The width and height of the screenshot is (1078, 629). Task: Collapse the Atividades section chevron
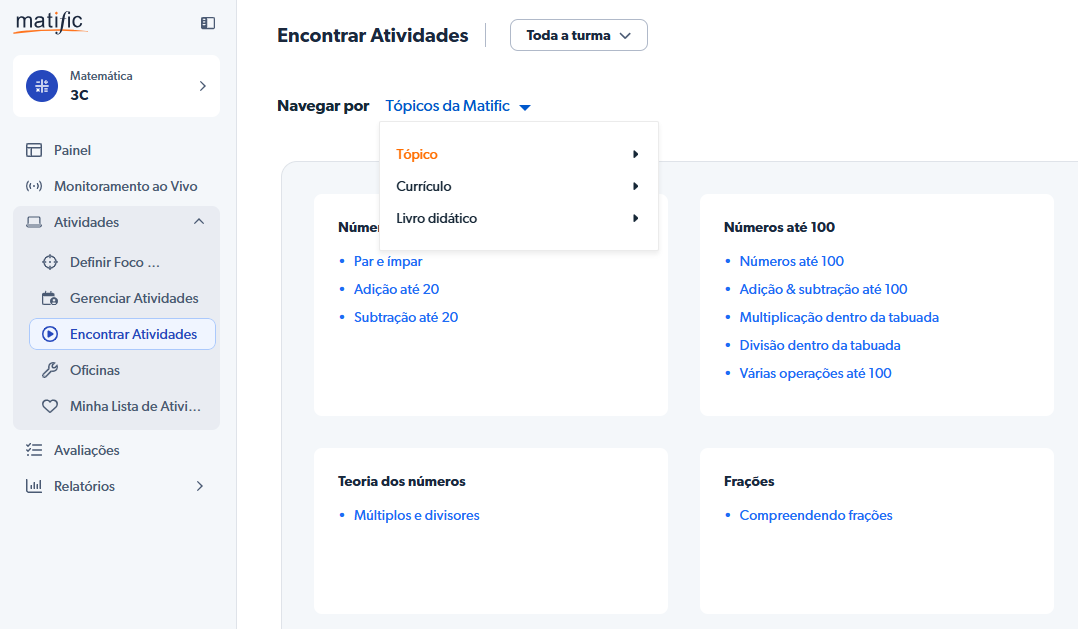pos(199,222)
